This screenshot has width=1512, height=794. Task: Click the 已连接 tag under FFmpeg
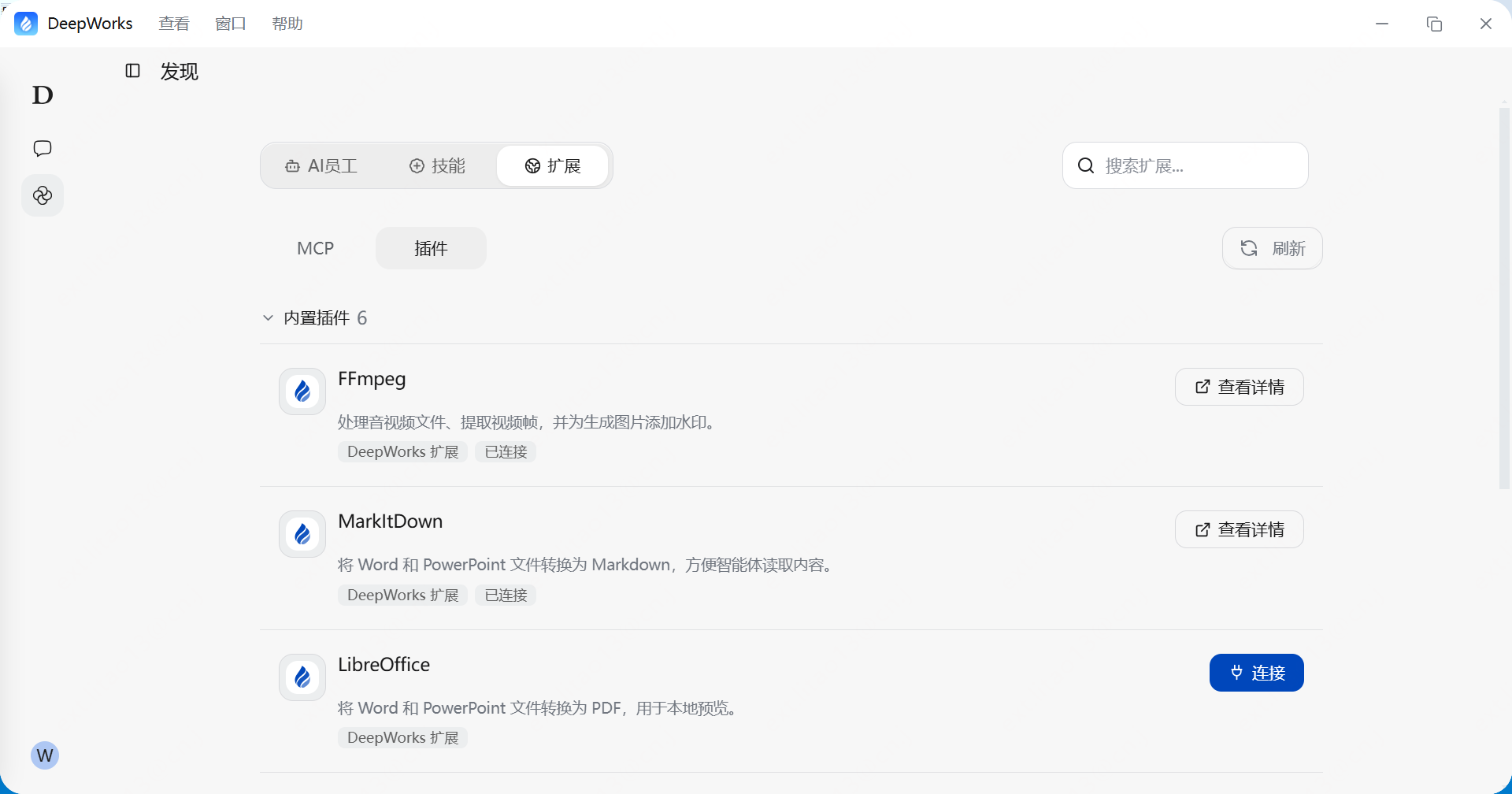click(x=506, y=452)
